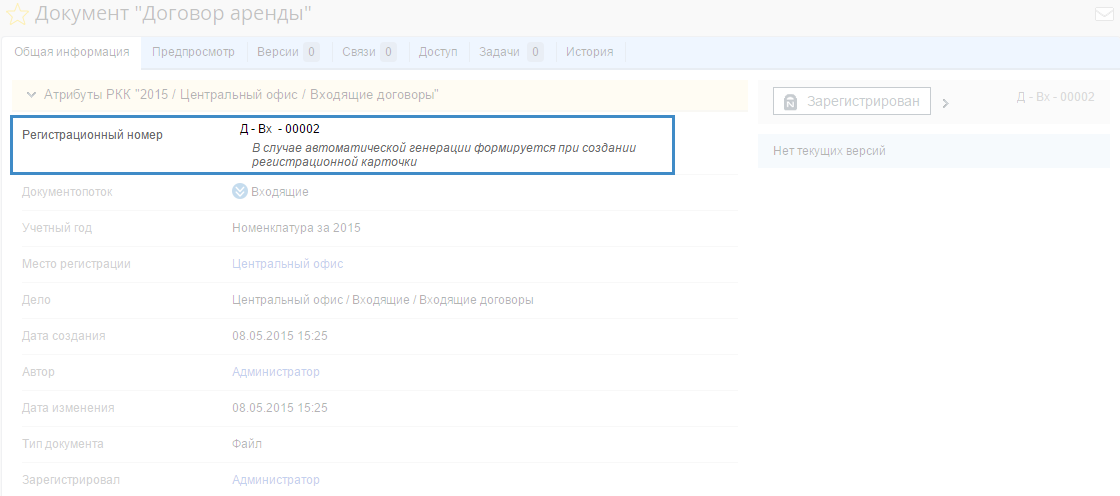Viewport: 1120px width, 496px height.
Task: Click the highlighted Регистрационный номер field
Action: [x=343, y=145]
